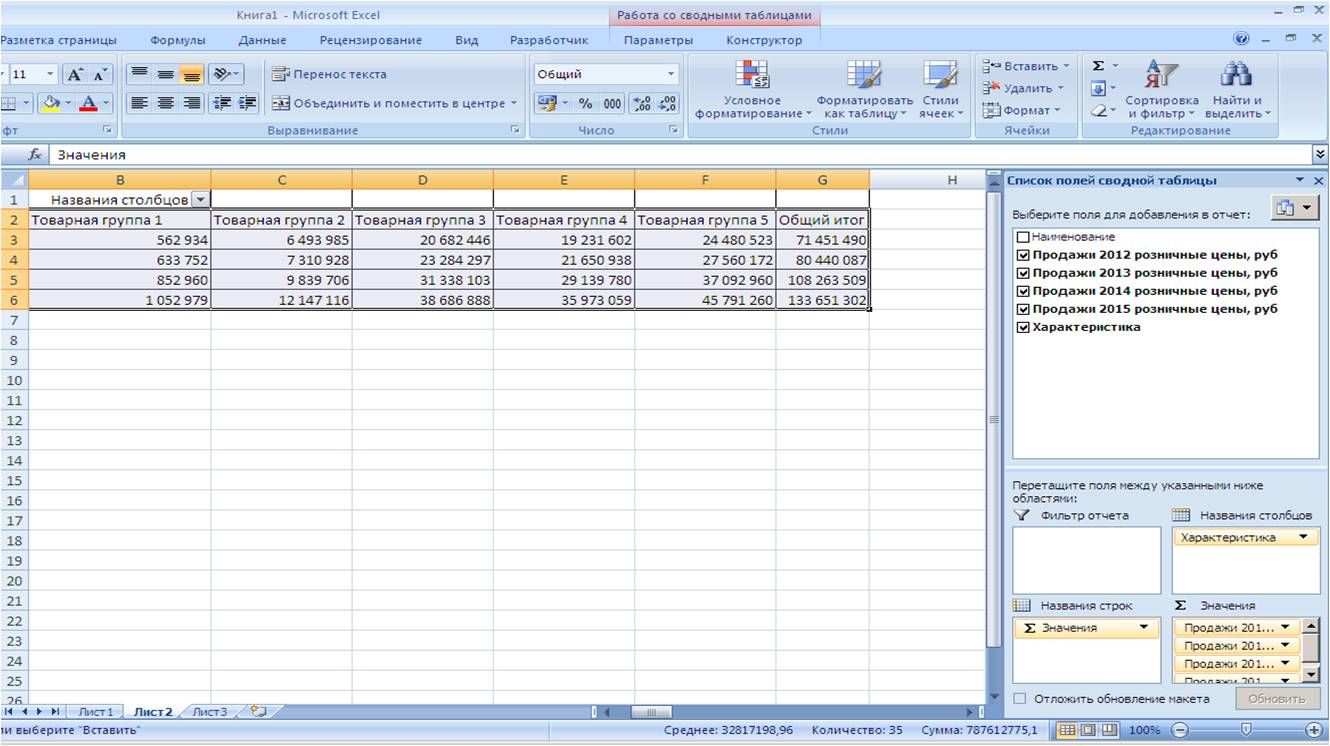Open Format as Table gallery
This screenshot has height=746, width=1330.
click(864, 77)
